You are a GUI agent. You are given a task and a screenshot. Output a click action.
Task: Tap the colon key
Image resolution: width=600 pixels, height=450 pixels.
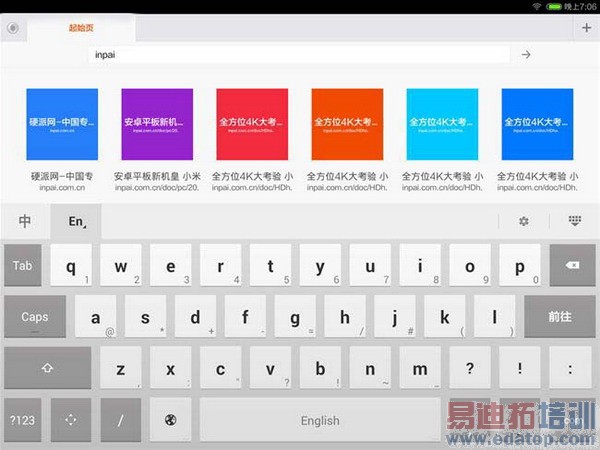pyautogui.click(x=570, y=368)
